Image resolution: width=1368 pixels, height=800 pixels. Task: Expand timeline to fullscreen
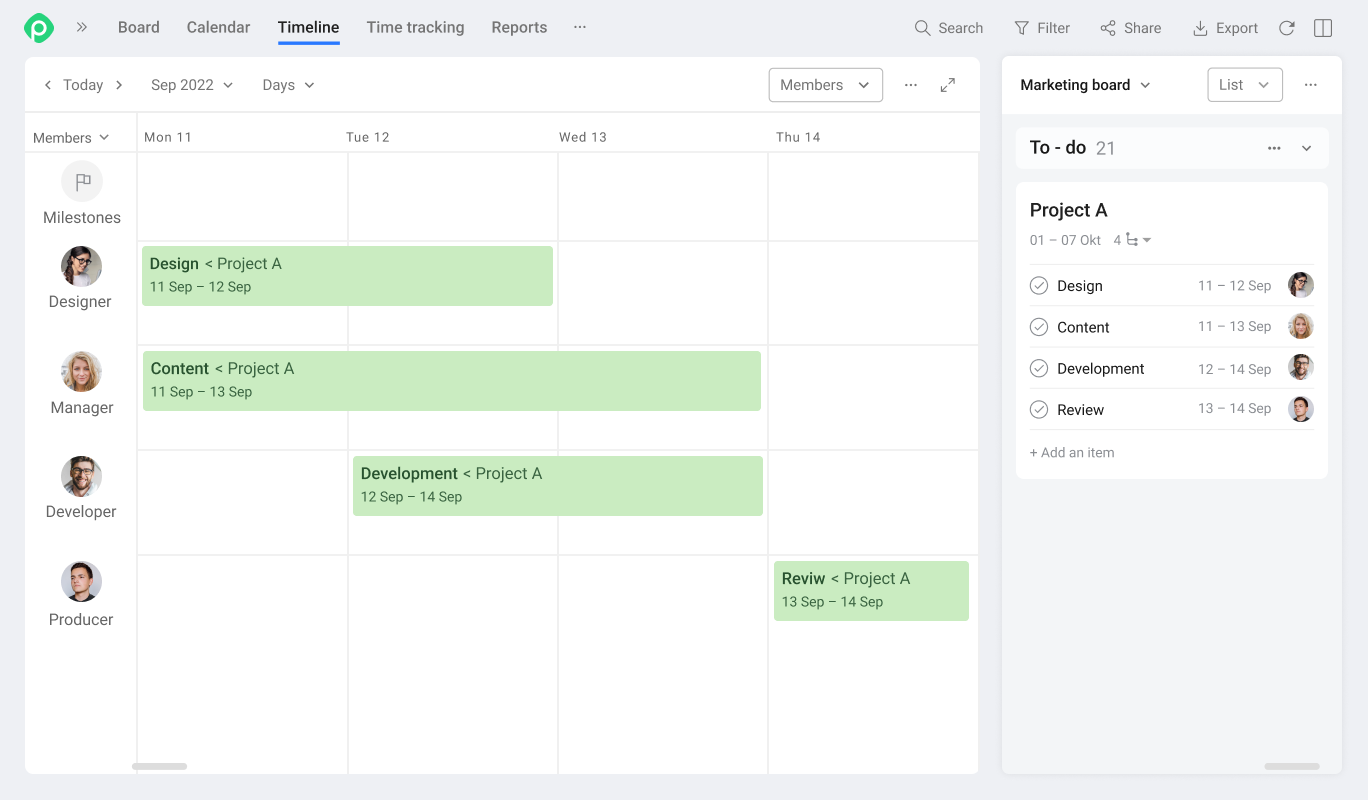tap(948, 85)
